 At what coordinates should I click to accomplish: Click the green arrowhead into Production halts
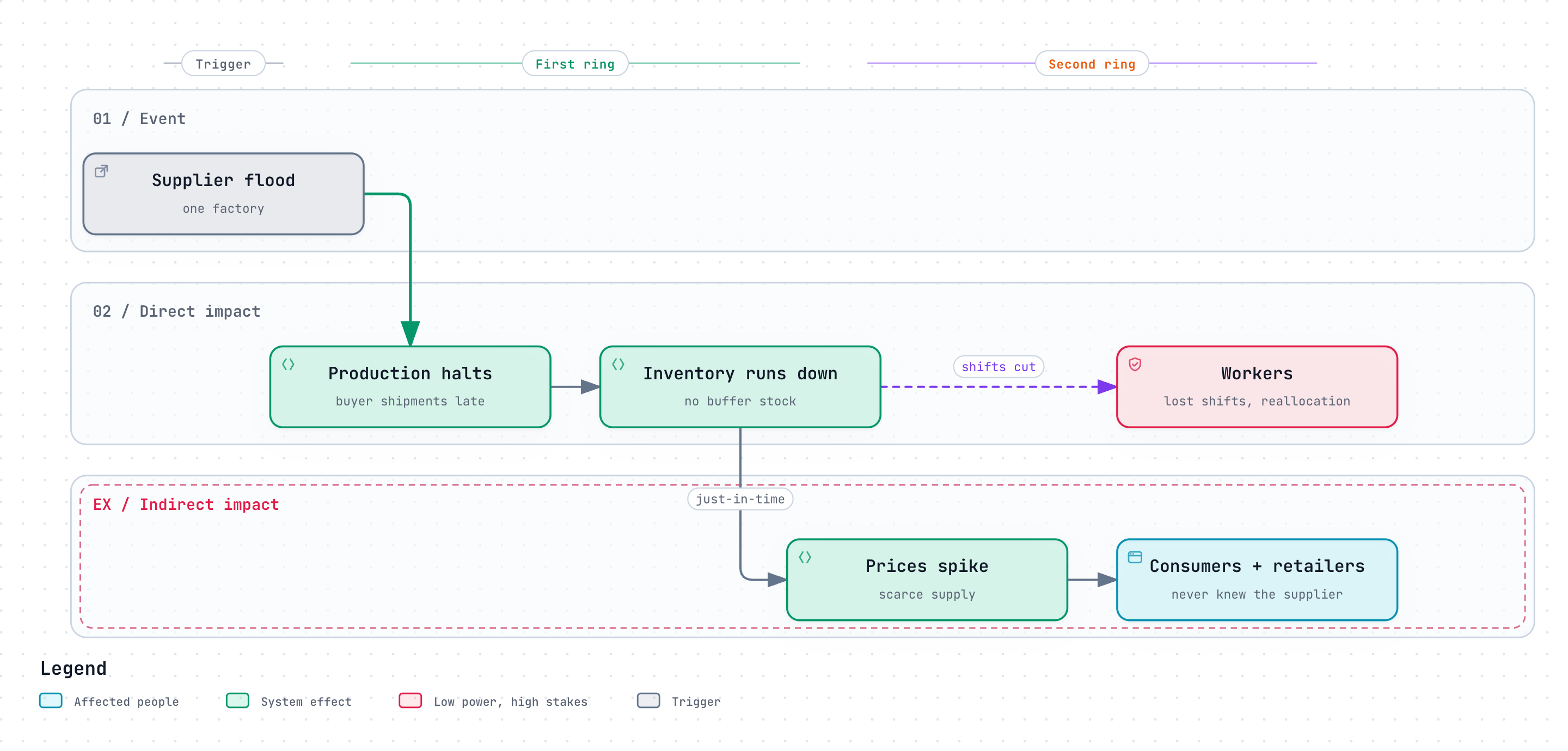(411, 334)
